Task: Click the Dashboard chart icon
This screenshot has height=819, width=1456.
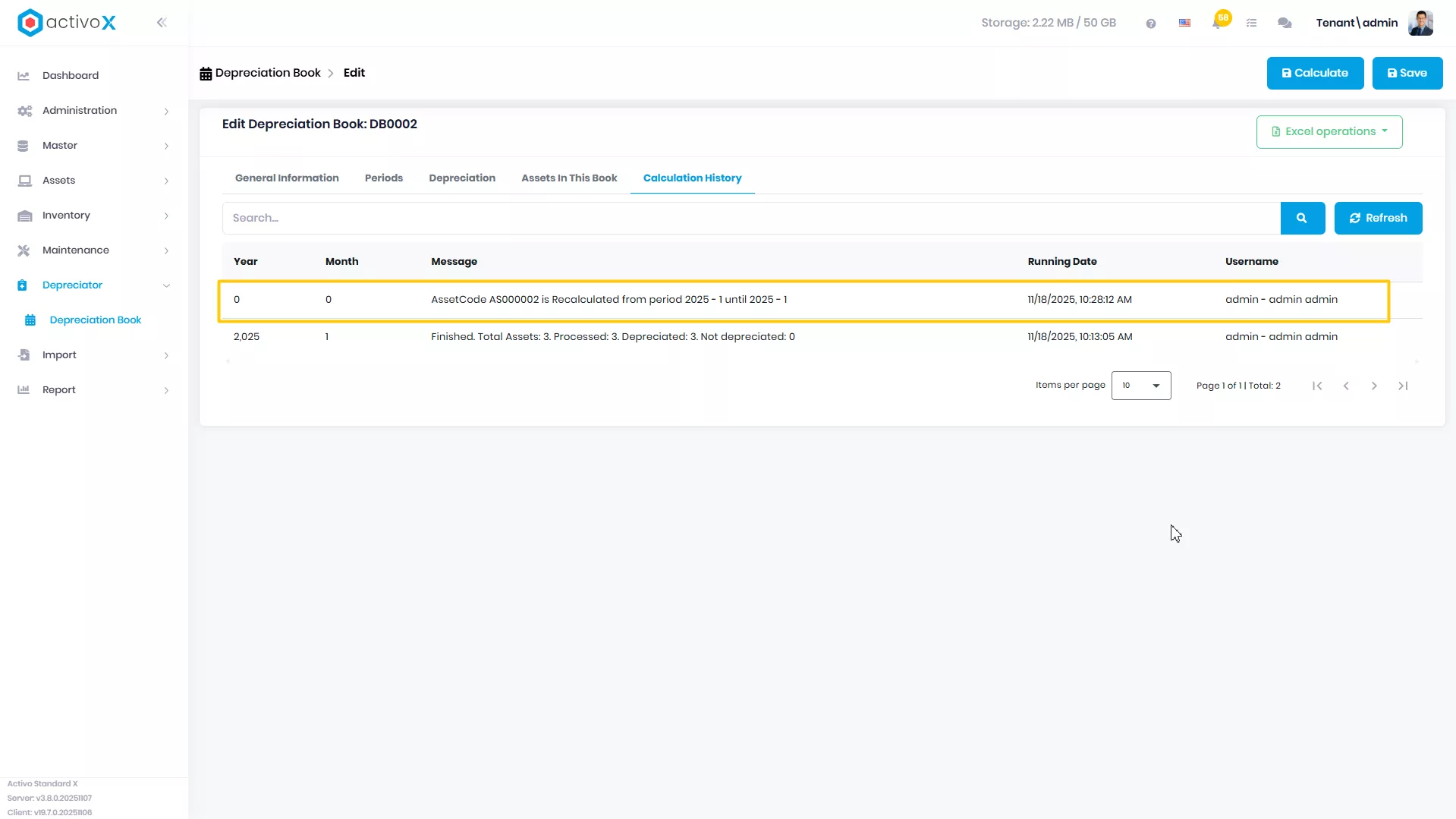Action: click(24, 76)
